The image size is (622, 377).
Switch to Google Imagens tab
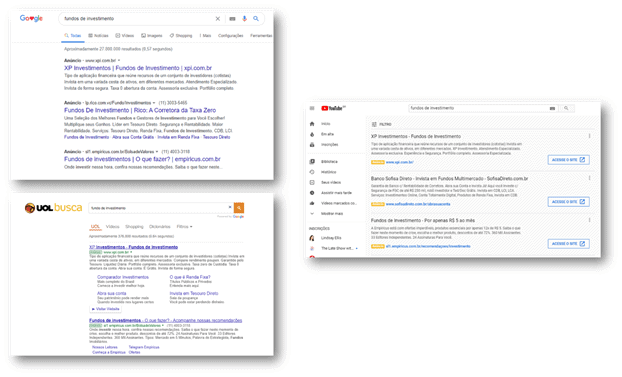pos(152,36)
